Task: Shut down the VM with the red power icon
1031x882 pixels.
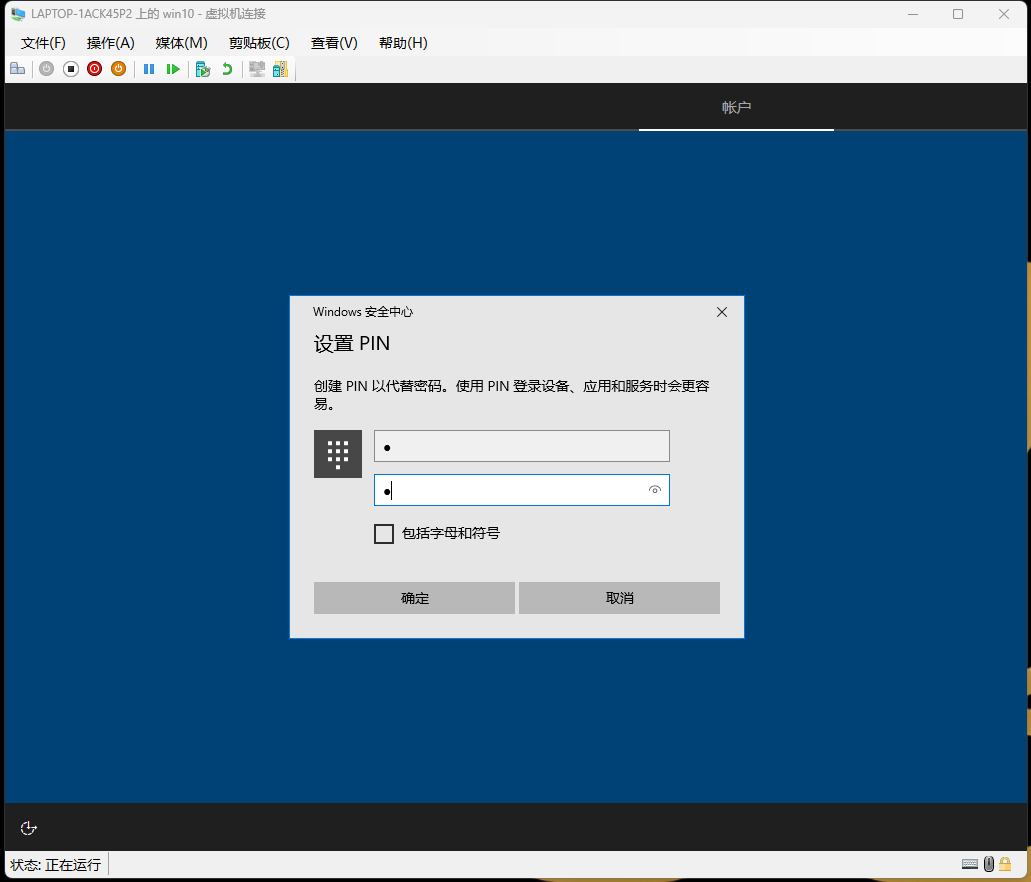Action: (x=95, y=69)
